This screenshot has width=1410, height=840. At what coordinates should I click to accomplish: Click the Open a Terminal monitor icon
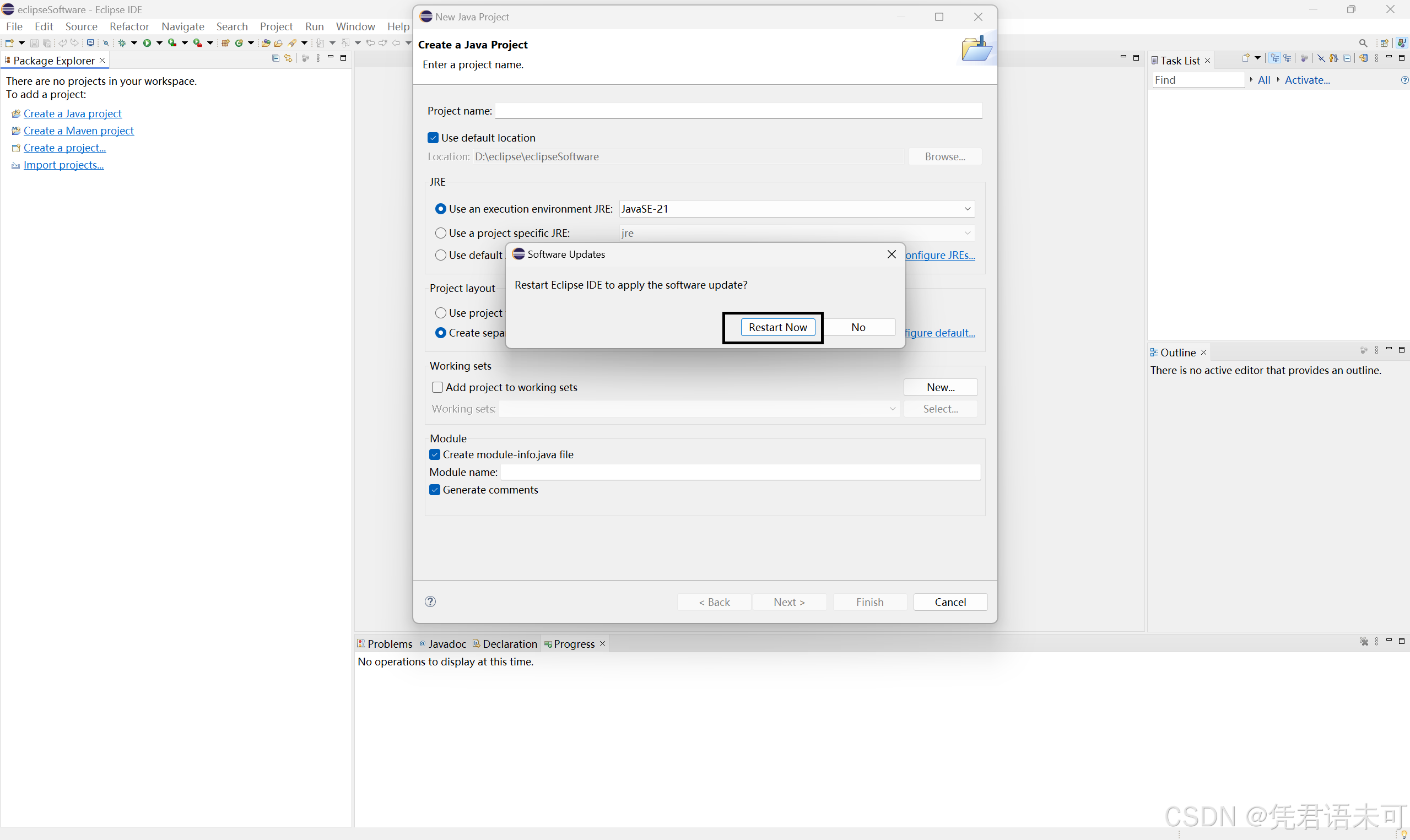[90, 43]
